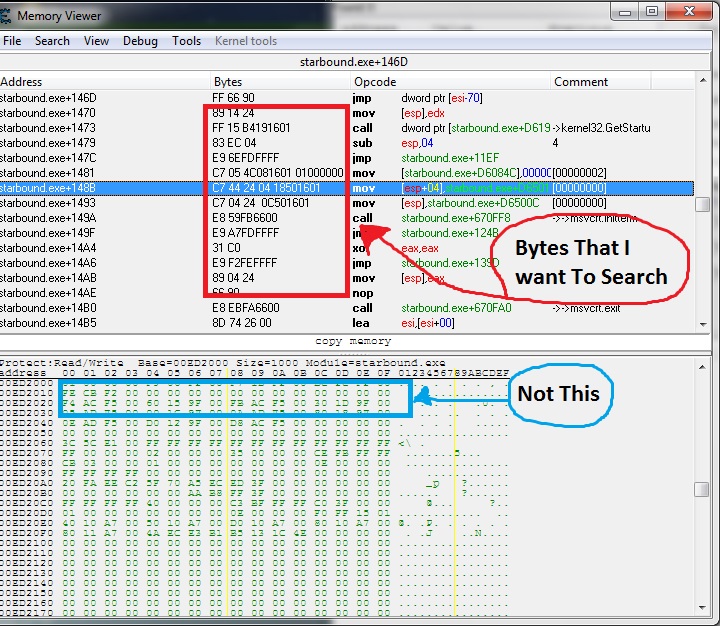Close the Memory Viewer window
This screenshot has height=626, width=720.
[689, 12]
